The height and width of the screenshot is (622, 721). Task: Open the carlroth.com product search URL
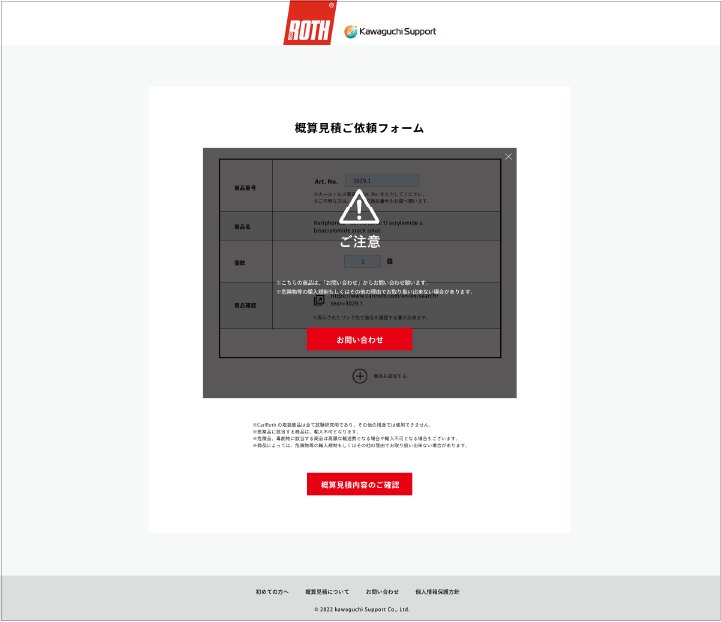click(384, 300)
